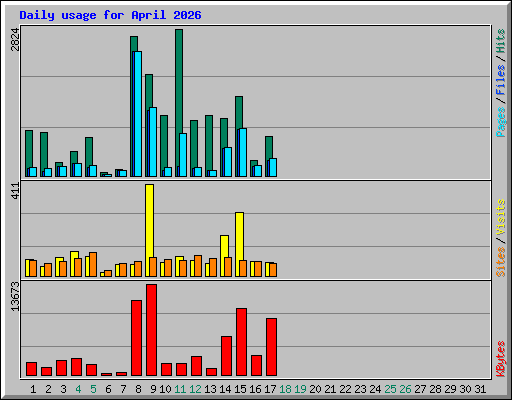Click the day 31 label on the x-axis

pyautogui.click(x=480, y=389)
